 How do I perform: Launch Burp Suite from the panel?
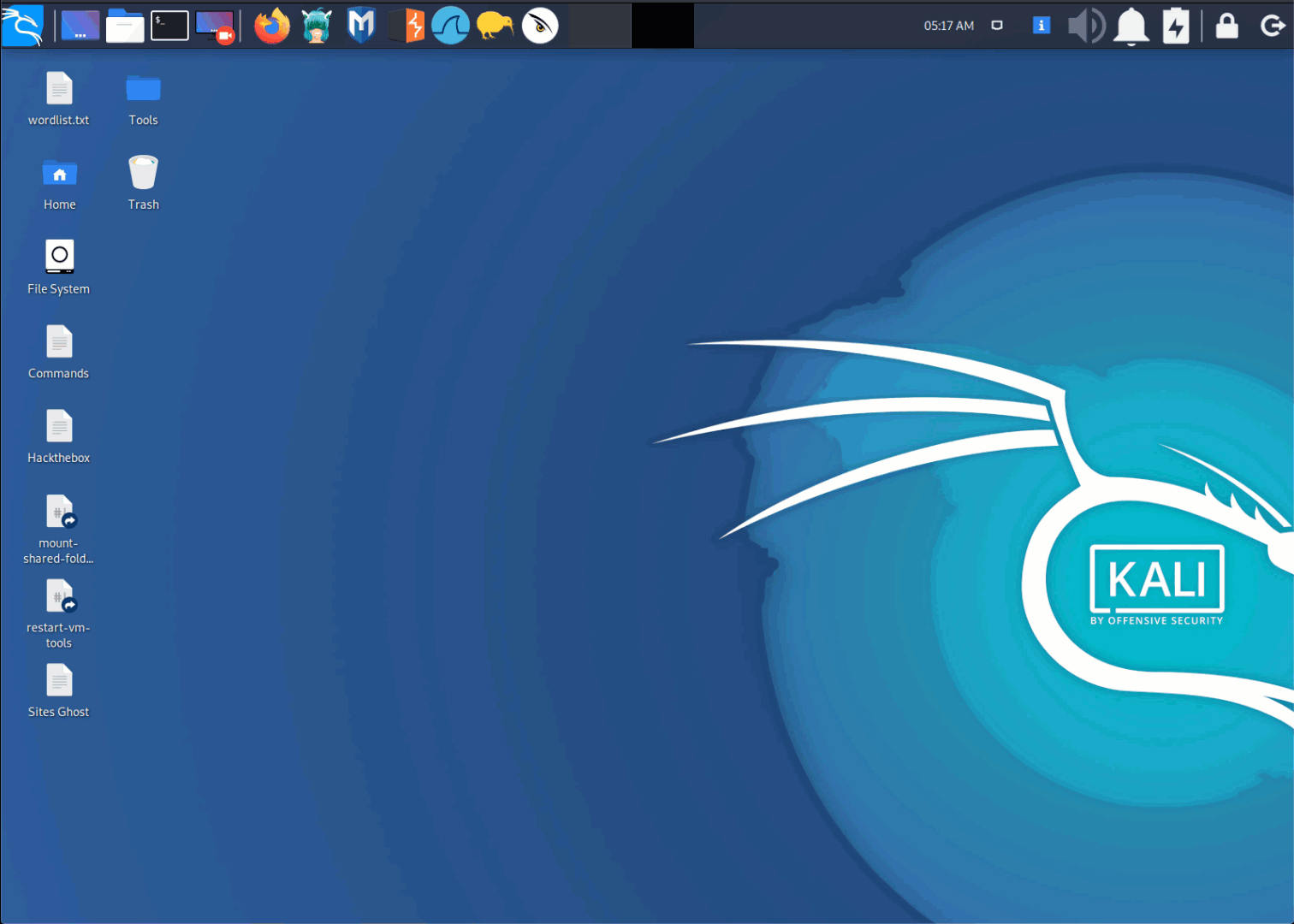tap(407, 26)
